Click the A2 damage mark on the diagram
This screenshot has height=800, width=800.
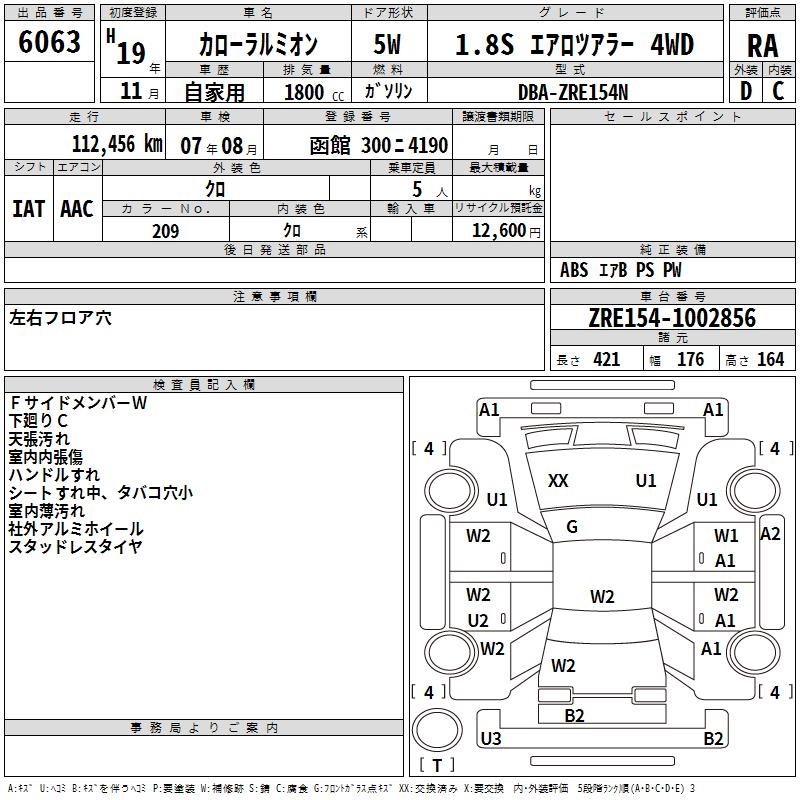(770, 534)
